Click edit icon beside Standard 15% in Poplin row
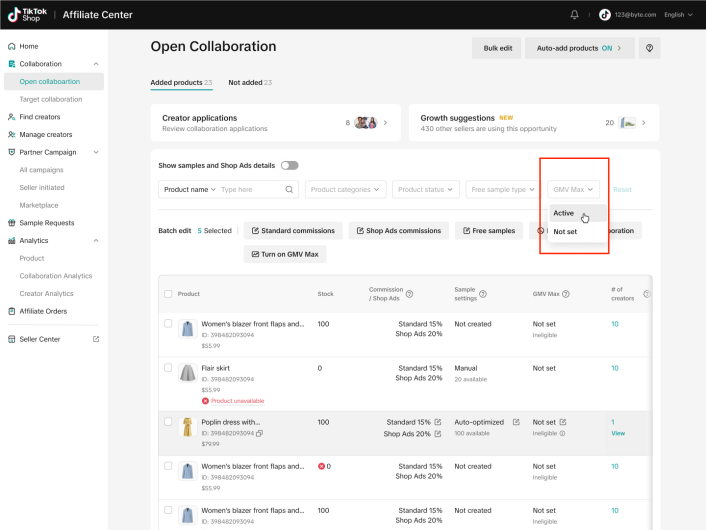The image size is (707, 530). pos(438,422)
